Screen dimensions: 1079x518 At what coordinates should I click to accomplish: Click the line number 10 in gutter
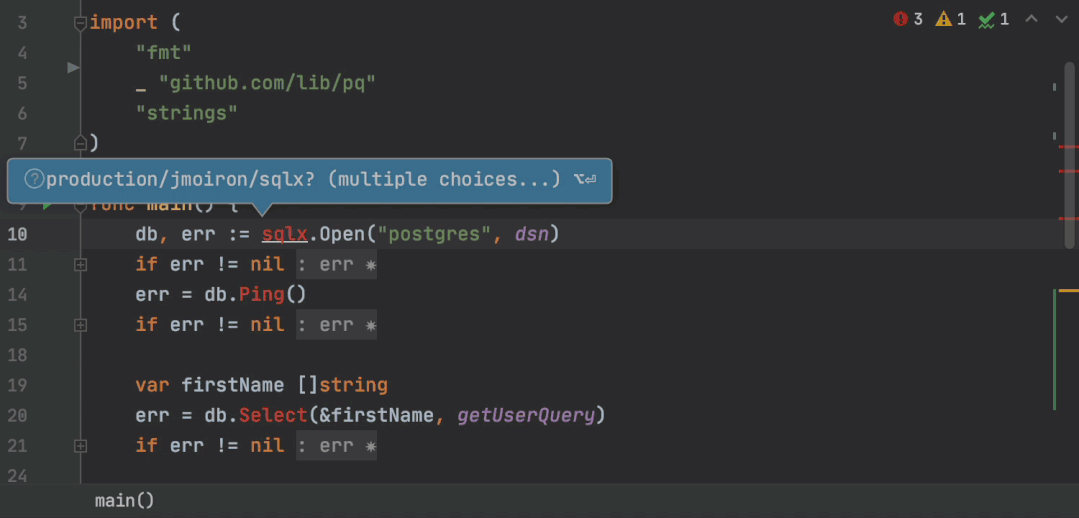[17, 235]
